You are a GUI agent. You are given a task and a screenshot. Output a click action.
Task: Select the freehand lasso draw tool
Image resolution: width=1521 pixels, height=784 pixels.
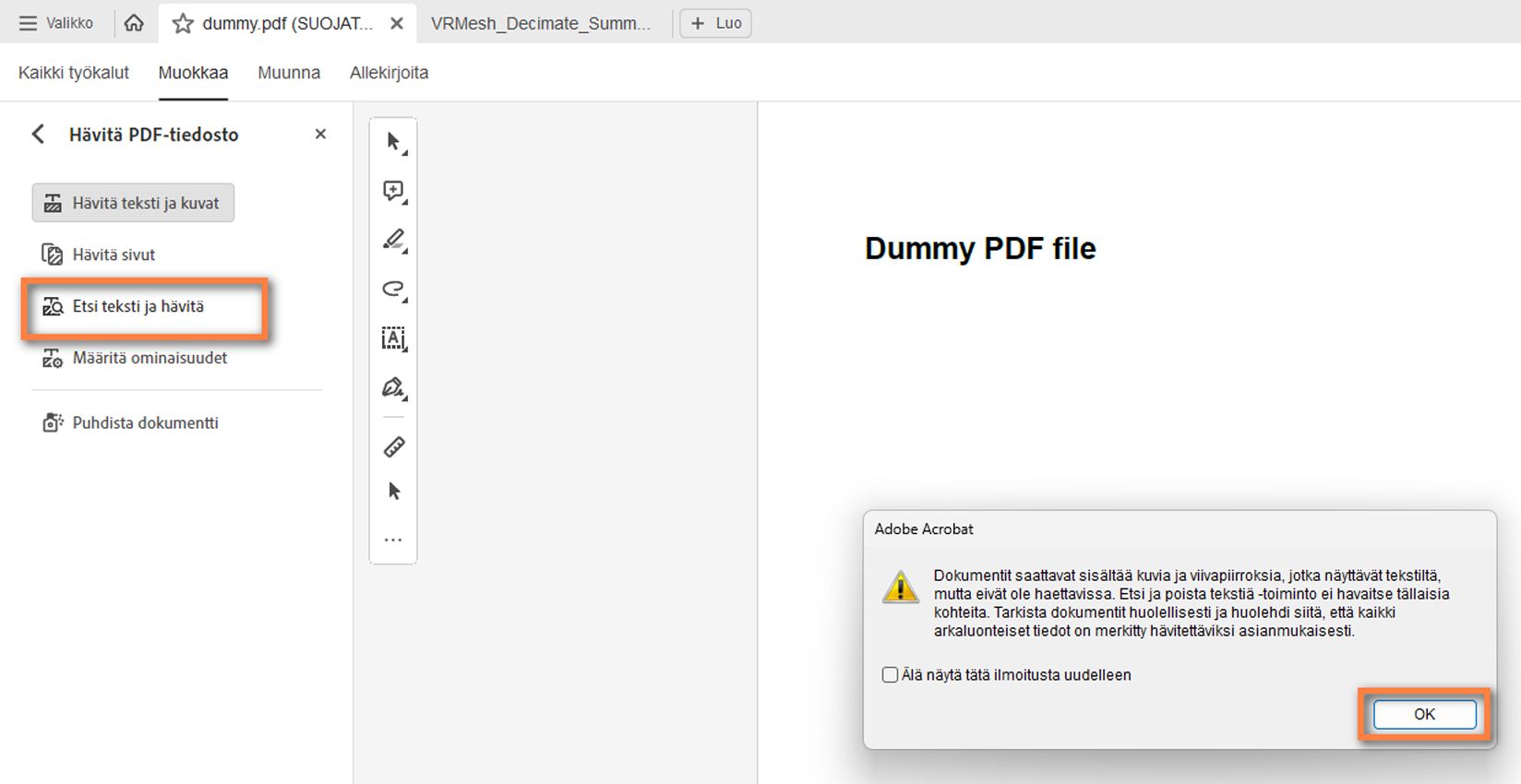(x=394, y=290)
